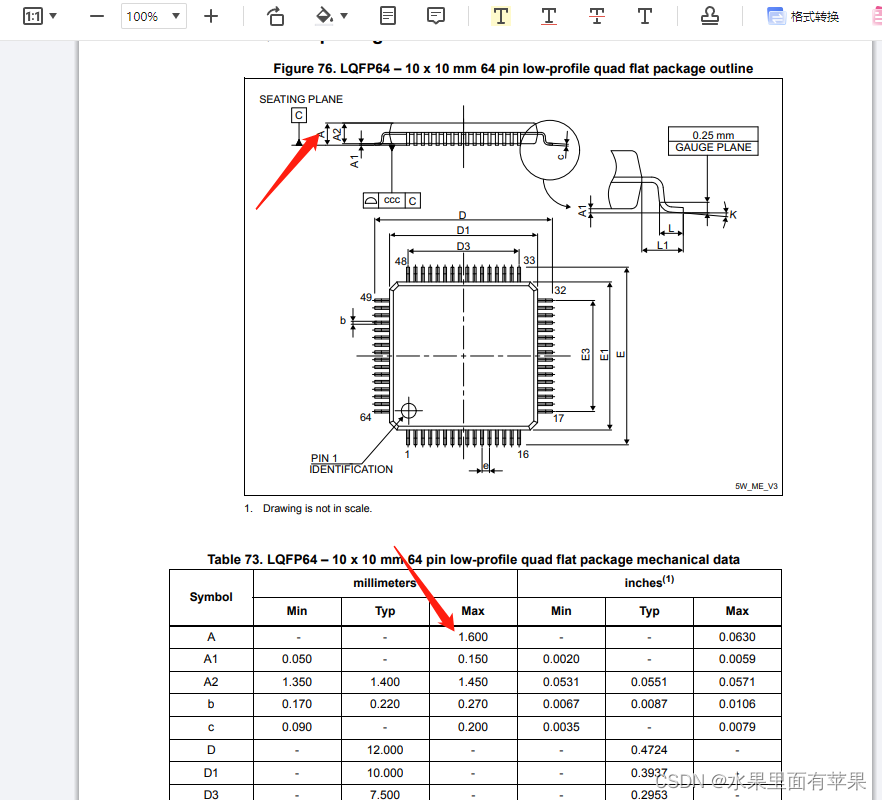The image size is (882, 800).
Task: Select the underline text tool
Action: [x=549, y=16]
